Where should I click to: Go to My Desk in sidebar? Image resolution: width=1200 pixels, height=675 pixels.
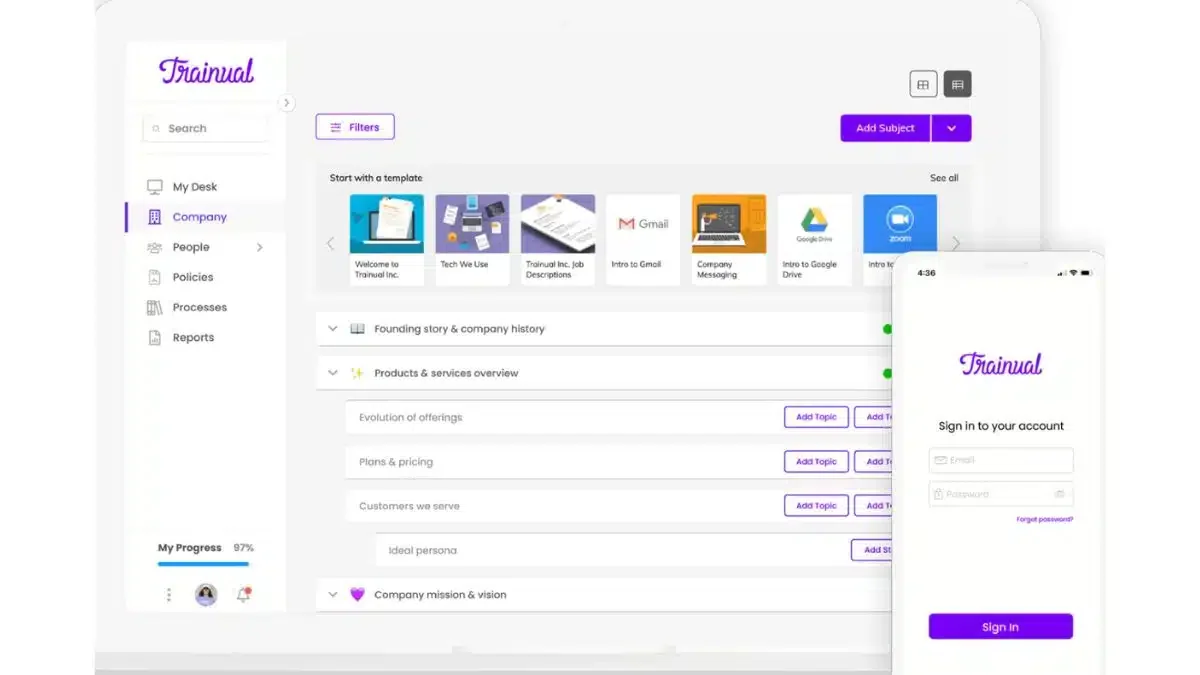pos(194,187)
